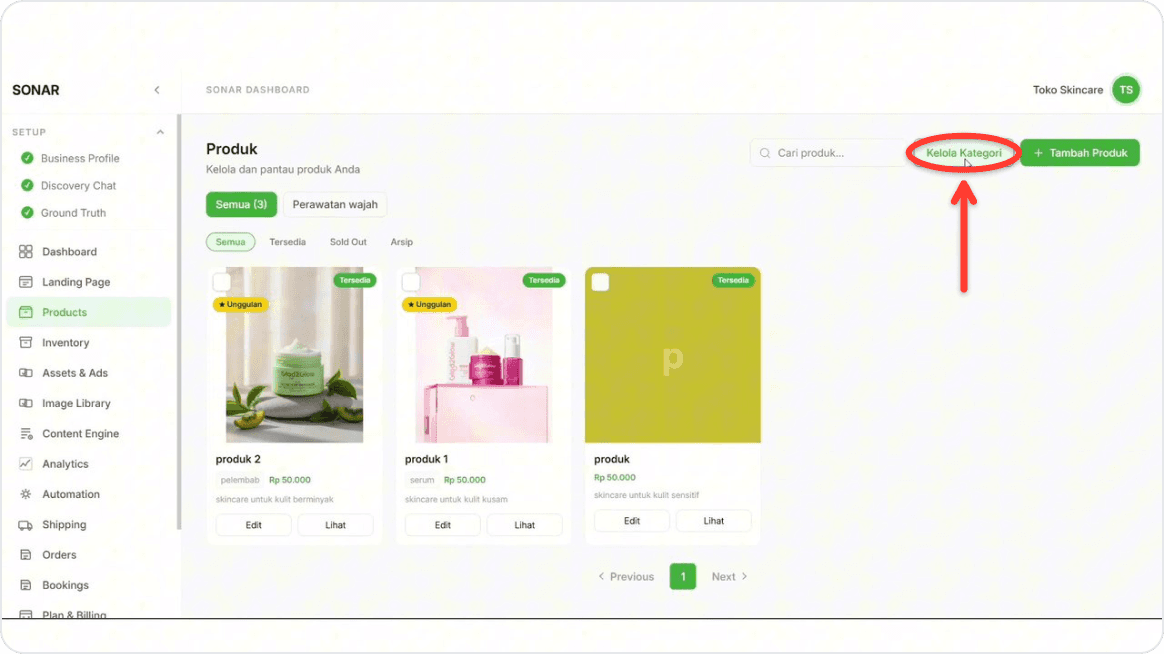The width and height of the screenshot is (1164, 654).
Task: Open produk yellow placeholder thumbnail
Action: (x=673, y=355)
